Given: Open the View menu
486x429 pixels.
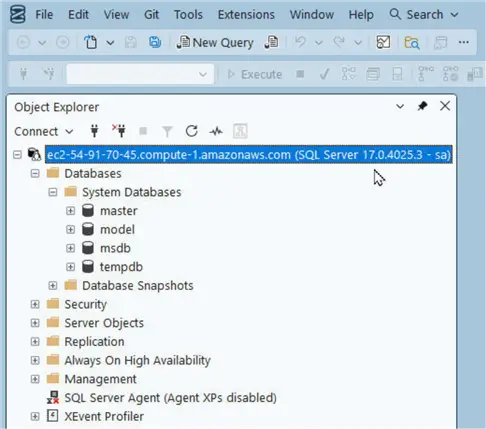Looking at the screenshot, I should (116, 15).
